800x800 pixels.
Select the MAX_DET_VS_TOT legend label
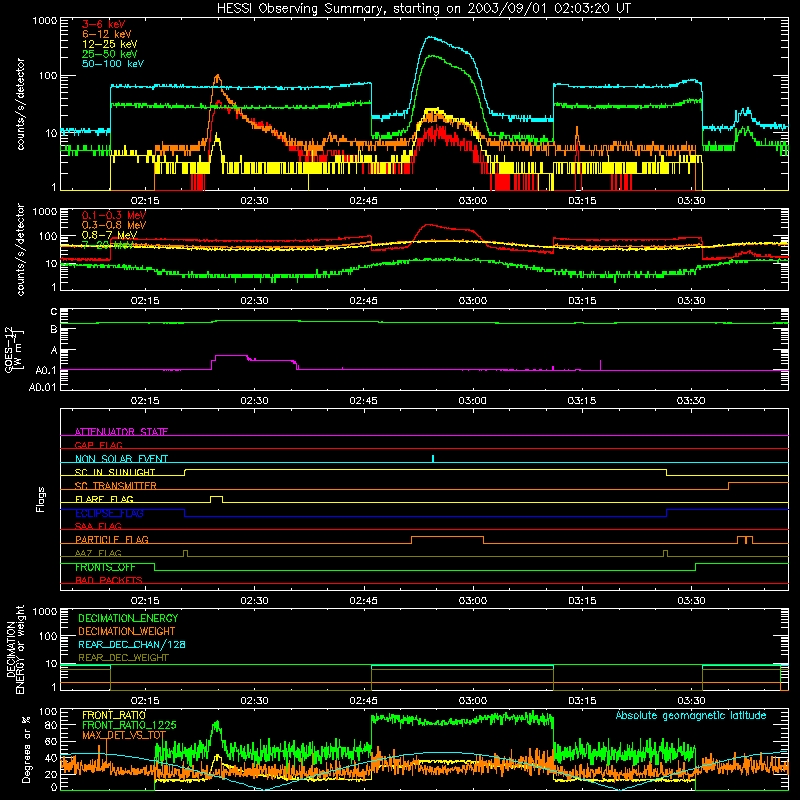[124, 735]
